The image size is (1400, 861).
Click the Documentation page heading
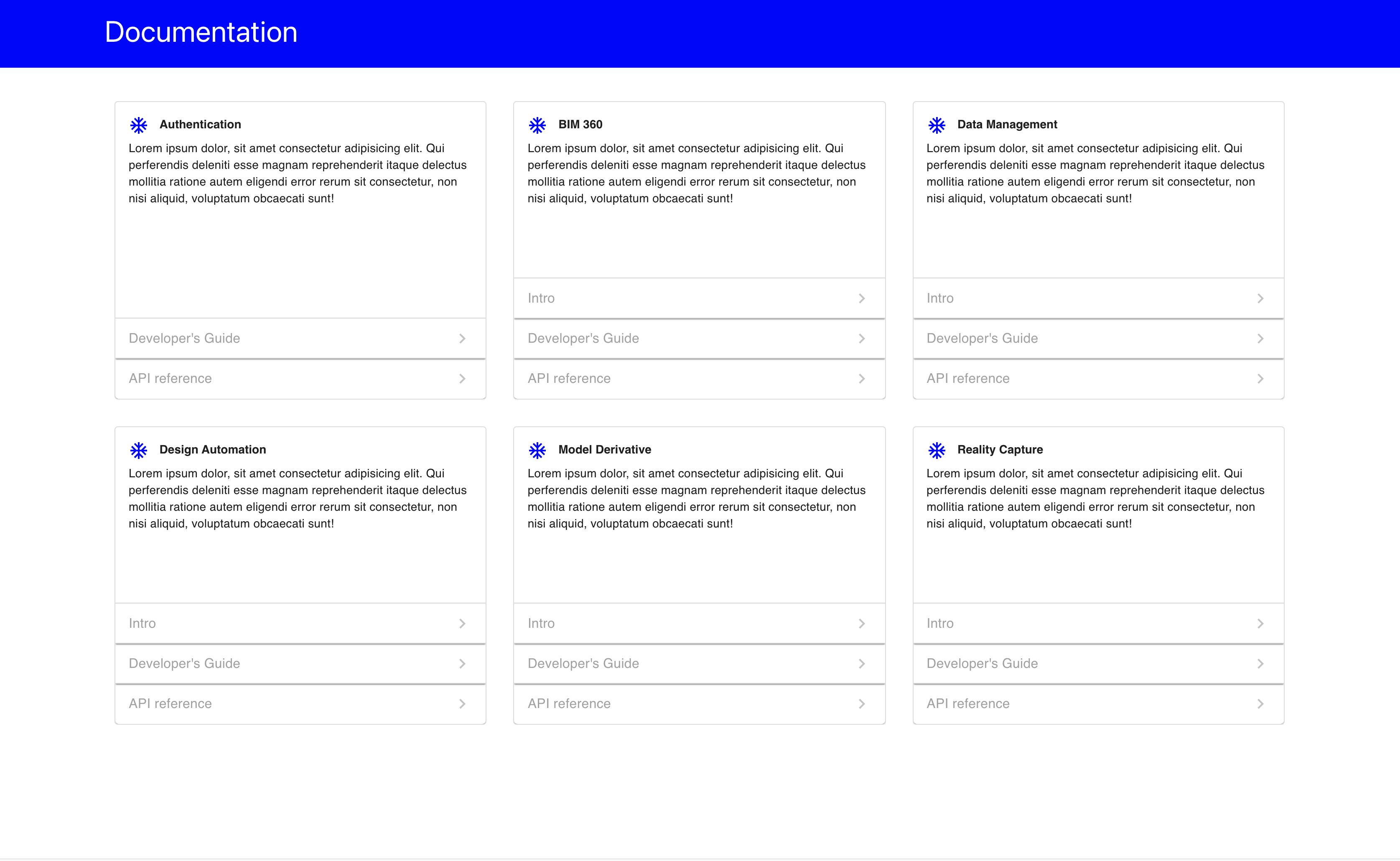(201, 32)
